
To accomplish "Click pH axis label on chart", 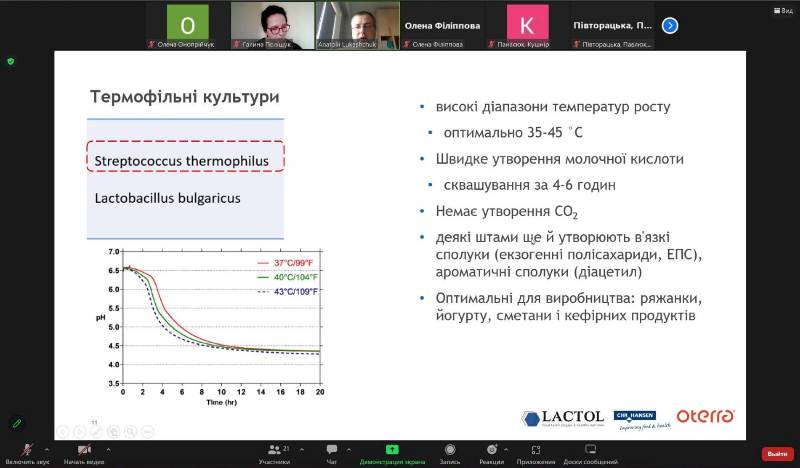I will (x=100, y=317).
